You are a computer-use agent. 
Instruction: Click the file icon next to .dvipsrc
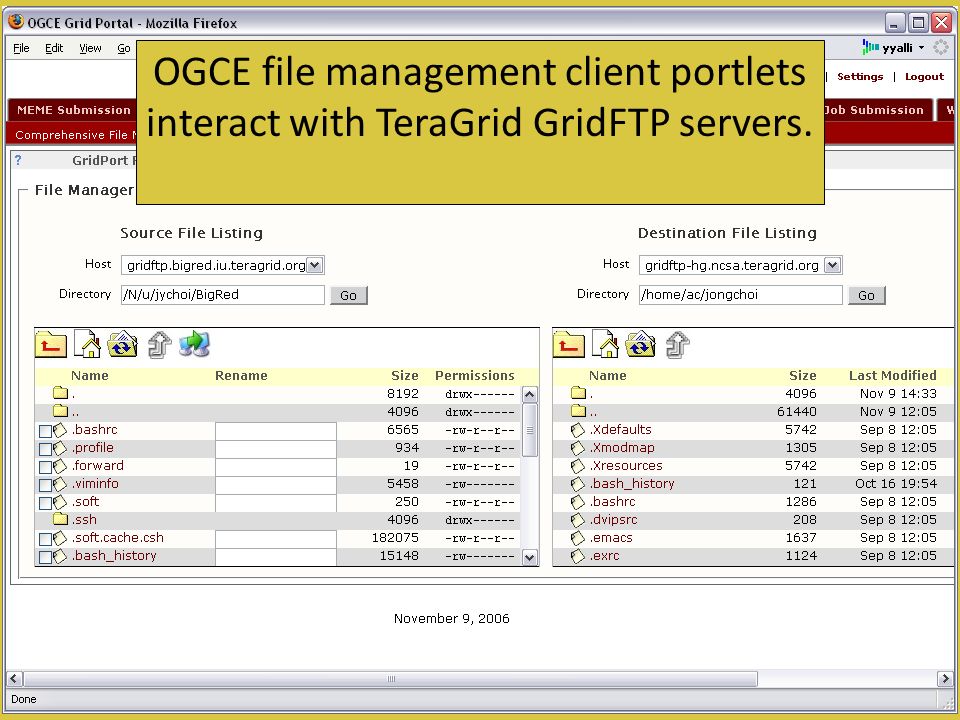pos(577,520)
